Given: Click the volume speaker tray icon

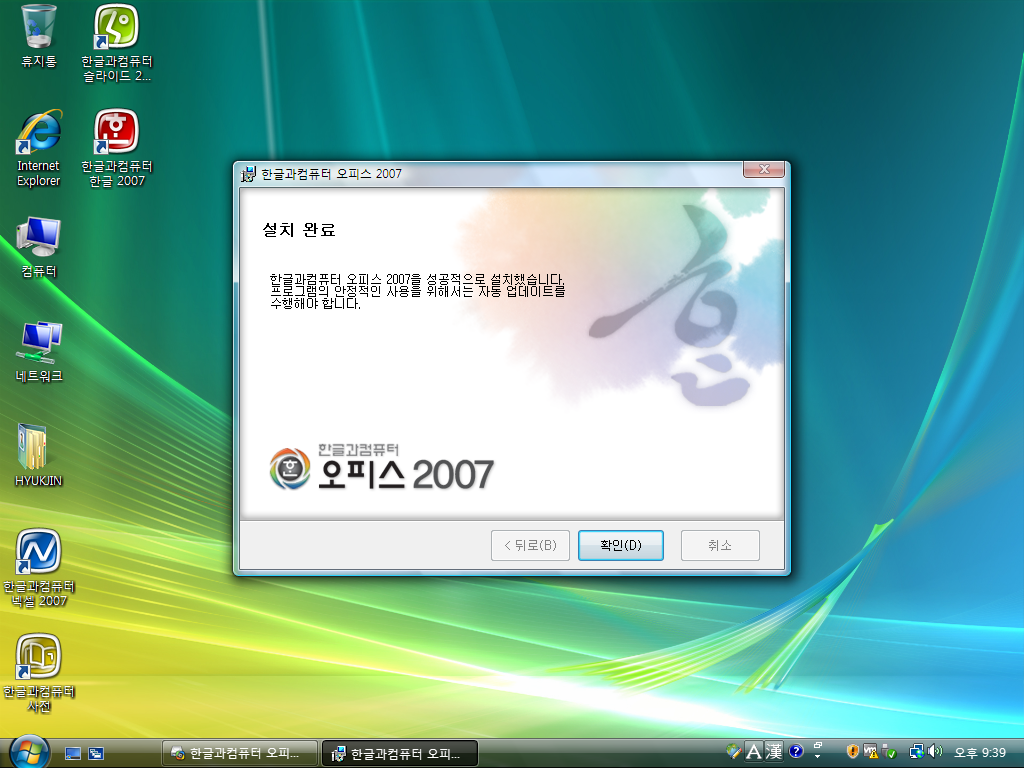Looking at the screenshot, I should (935, 752).
